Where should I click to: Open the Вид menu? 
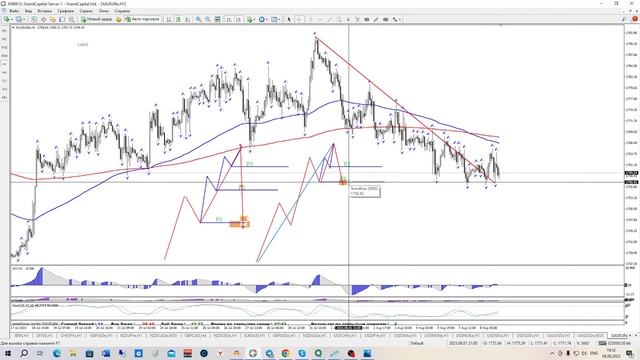(28, 11)
